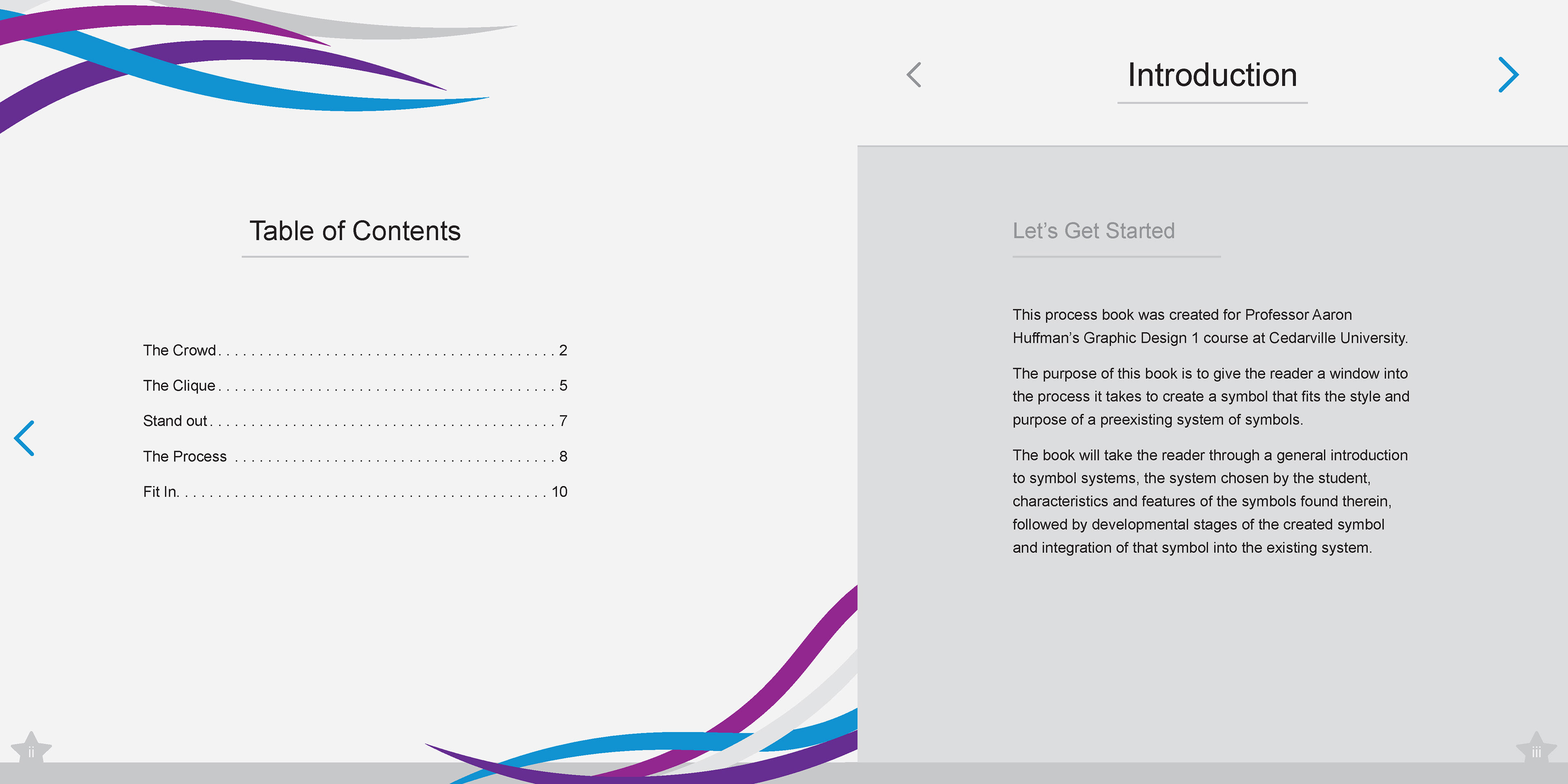Go to previous page with gray left chevron
The width and height of the screenshot is (1568, 784).
click(x=914, y=75)
